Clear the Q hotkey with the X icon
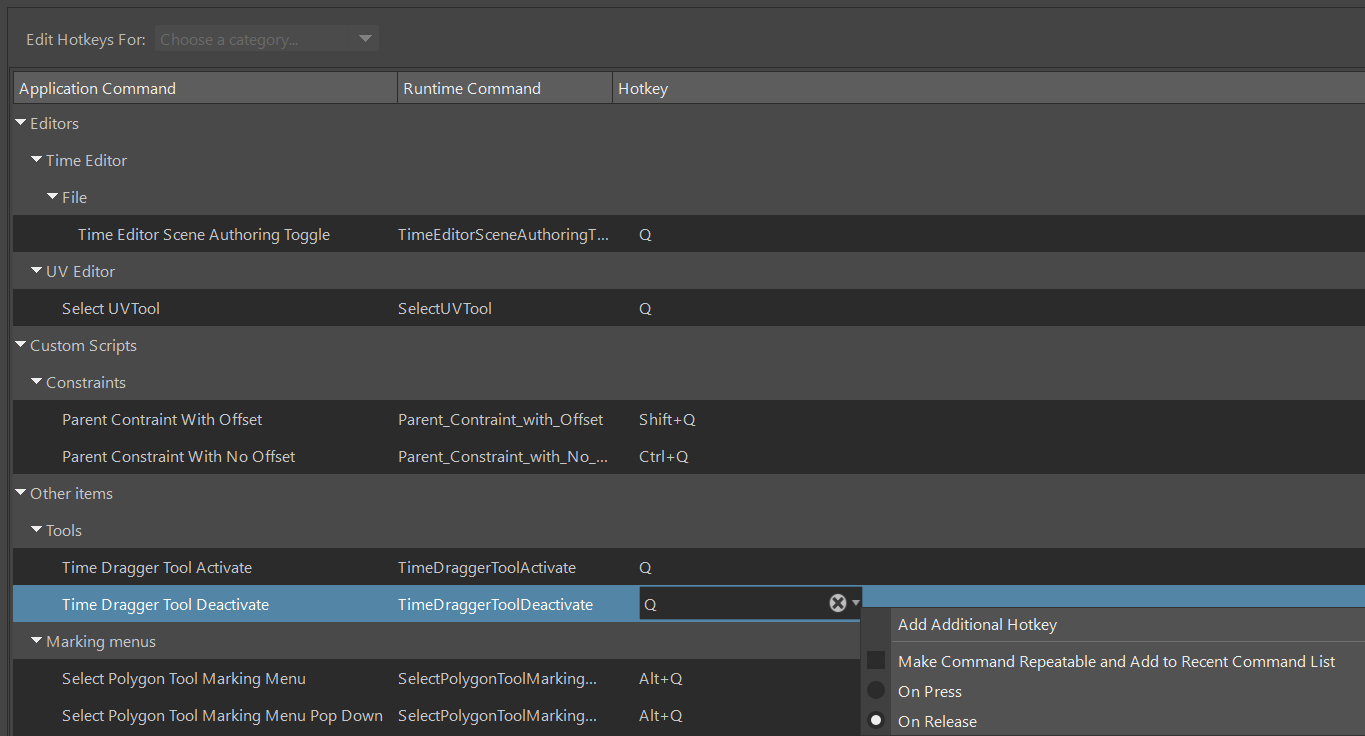 point(838,603)
